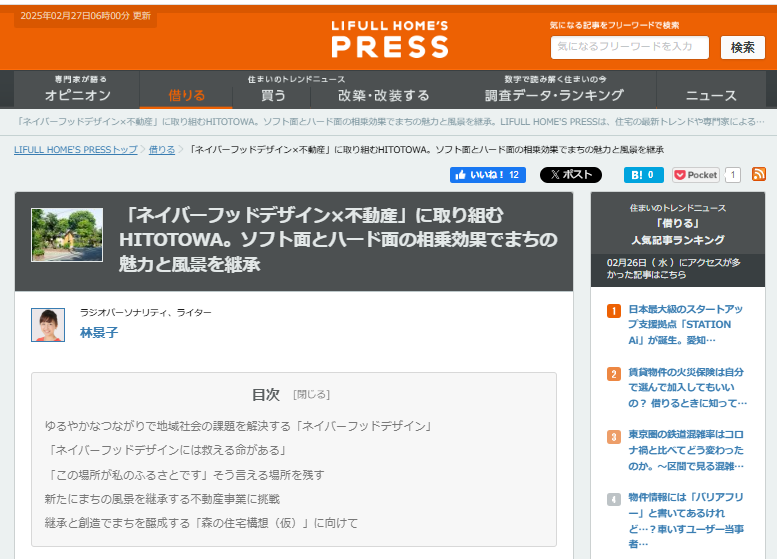Click the LIFULL HOME'S PRESS logo
This screenshot has height=559, width=777.
tap(389, 40)
